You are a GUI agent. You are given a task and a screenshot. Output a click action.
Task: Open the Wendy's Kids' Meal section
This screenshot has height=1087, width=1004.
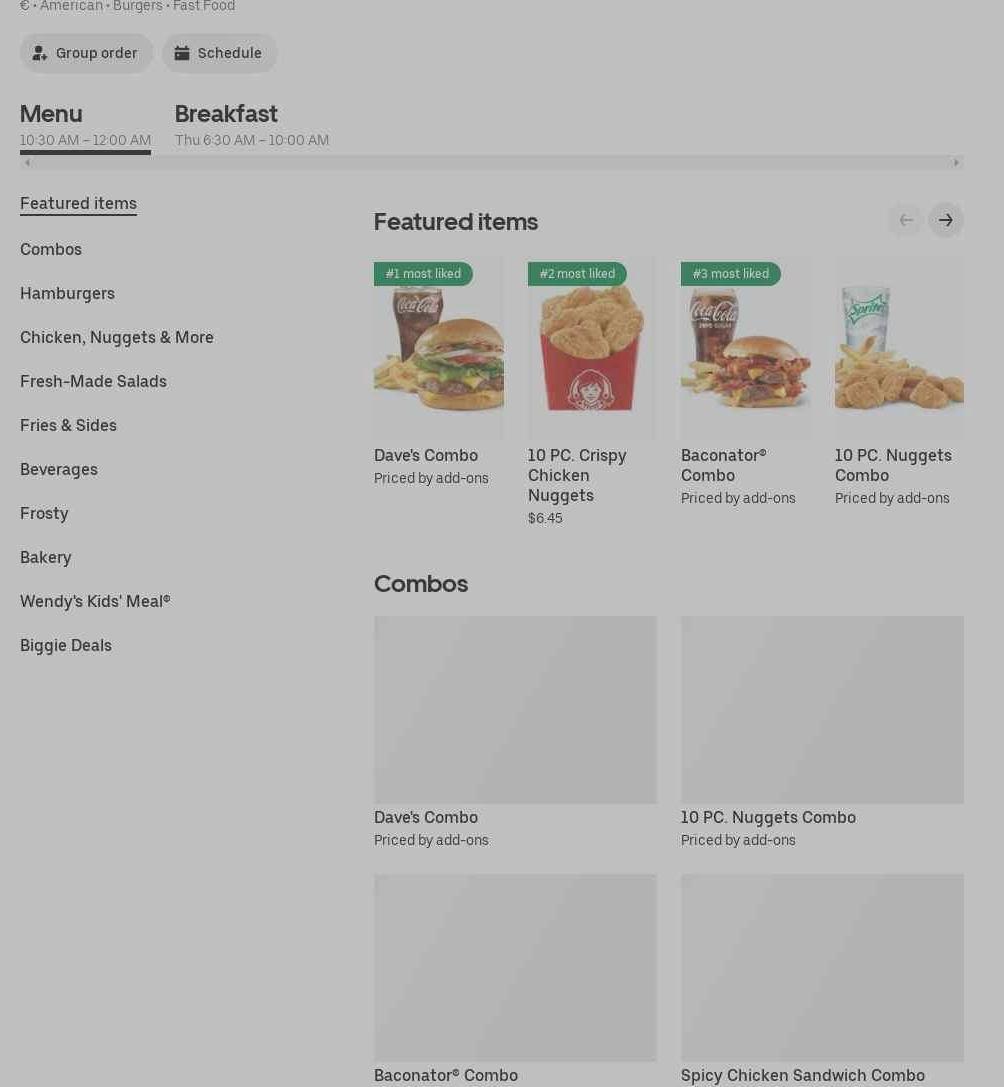pyautogui.click(x=95, y=601)
